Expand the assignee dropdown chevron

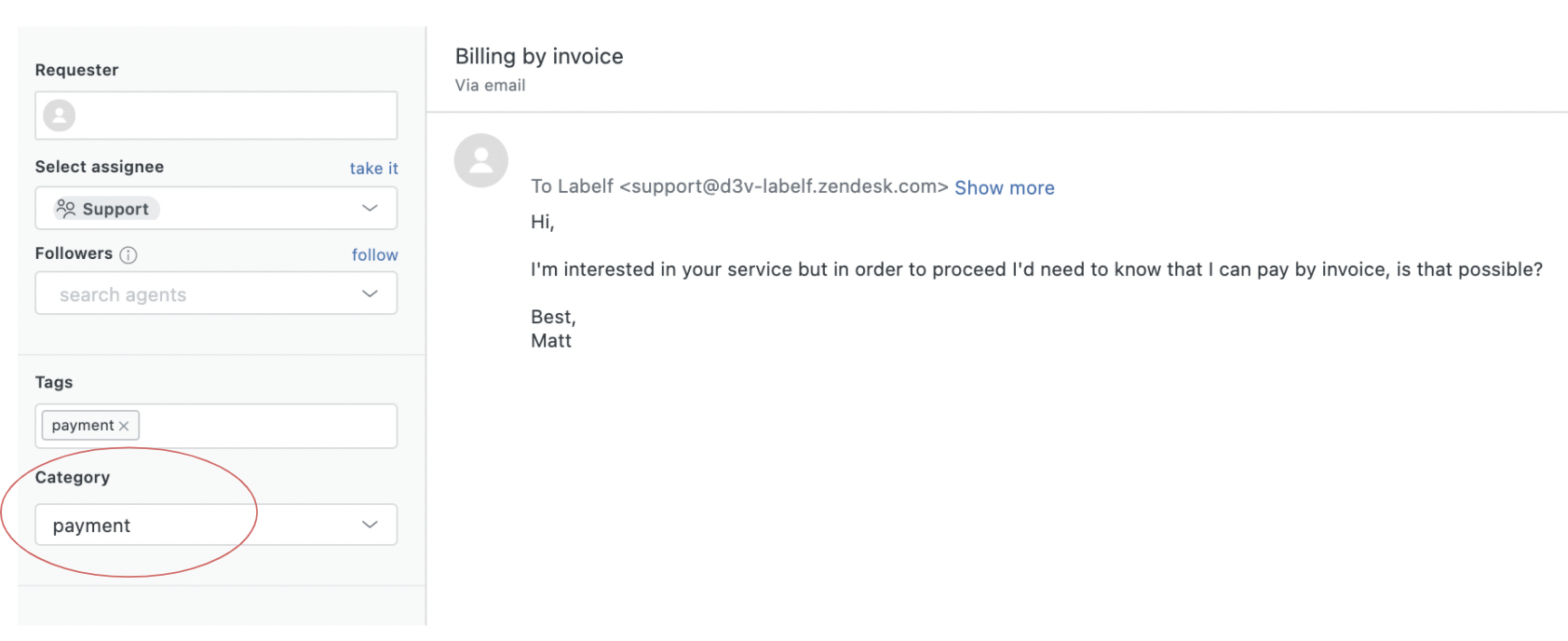pyautogui.click(x=370, y=208)
